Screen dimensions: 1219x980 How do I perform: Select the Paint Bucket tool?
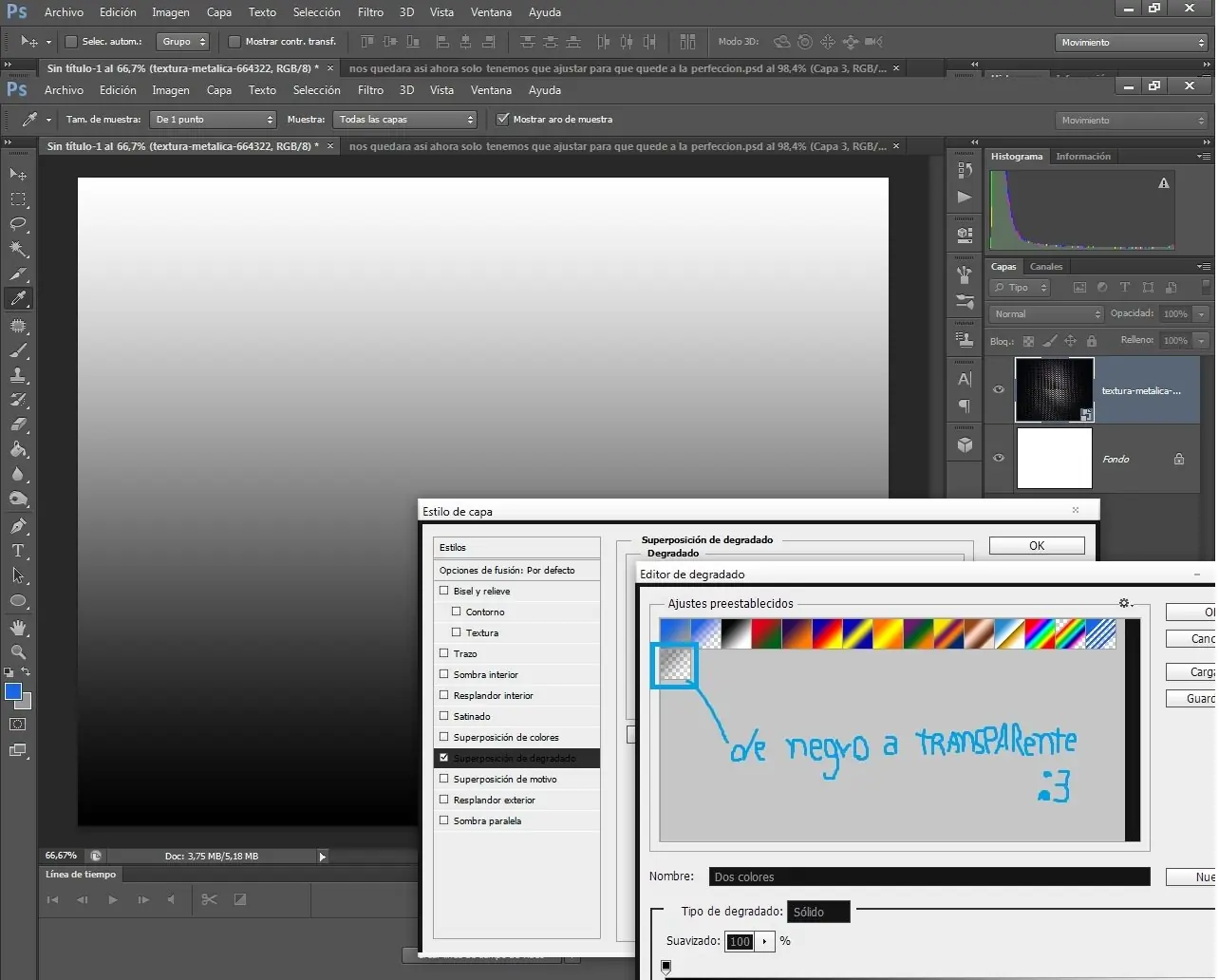18,449
